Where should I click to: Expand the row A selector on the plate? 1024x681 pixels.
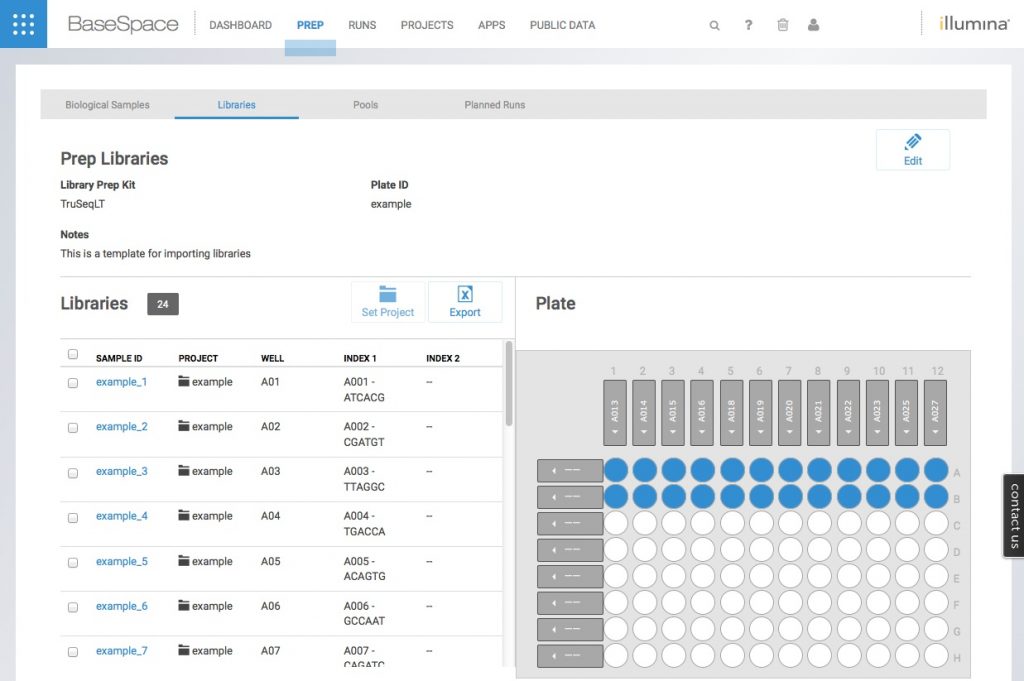[568, 470]
